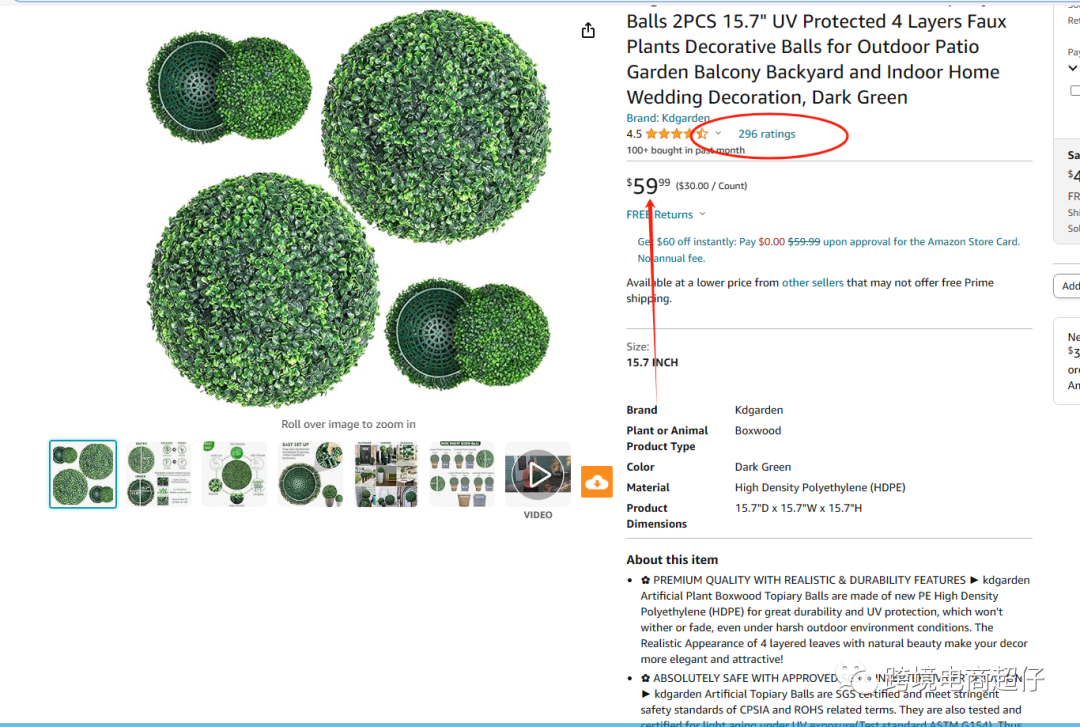The height and width of the screenshot is (727, 1080).
Task: Click the main topiary balls product image
Action: point(349,208)
